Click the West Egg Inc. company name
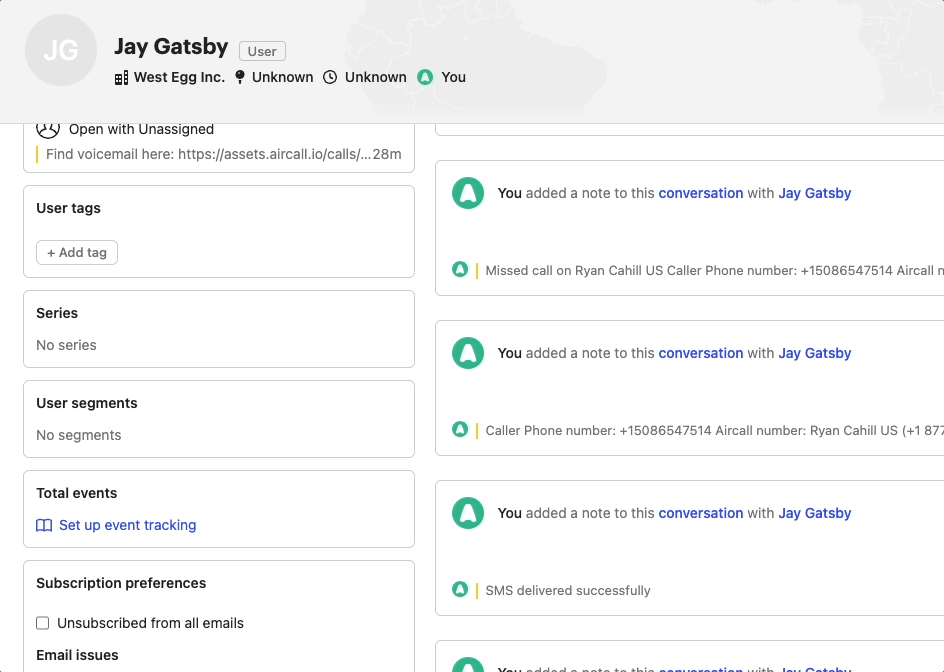This screenshot has height=672, width=944. 179,77
